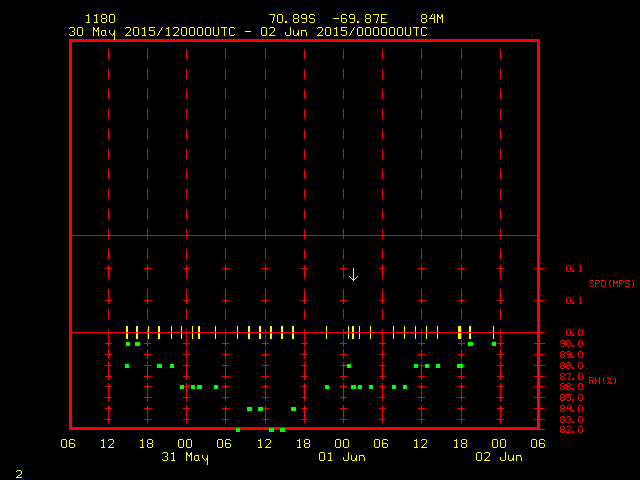
Task: Click the 84.0 humidity scale value
Action: [x=574, y=408]
